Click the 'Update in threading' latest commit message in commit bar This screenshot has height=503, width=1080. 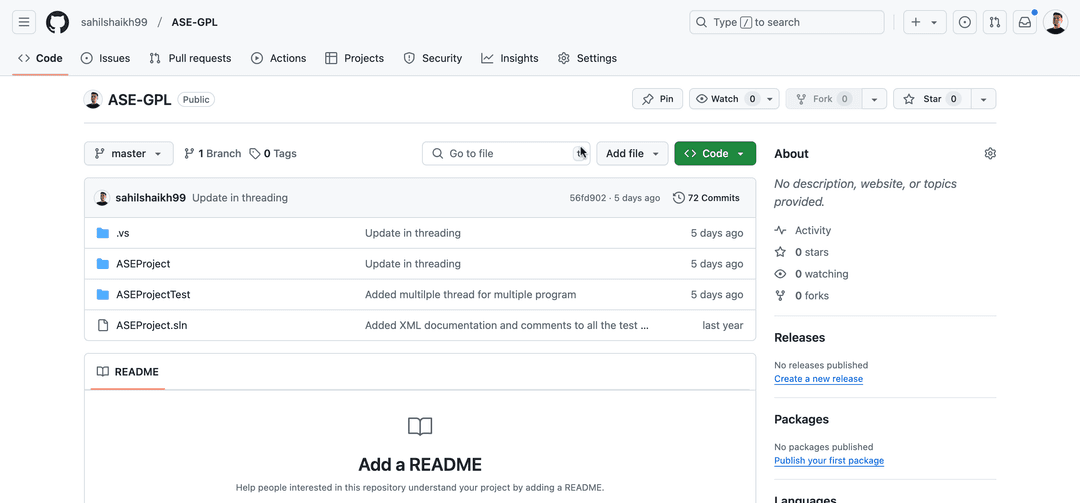tap(240, 198)
